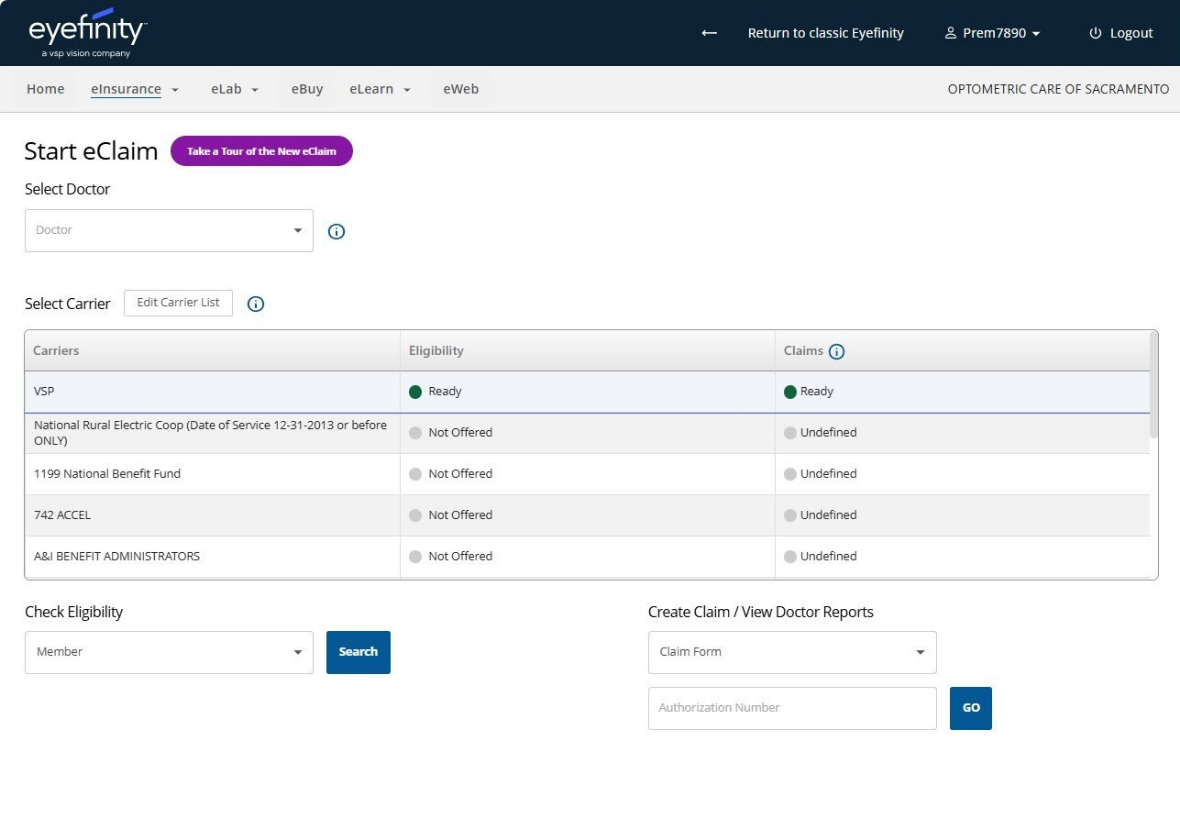Click the Logout power icon

1095,34
